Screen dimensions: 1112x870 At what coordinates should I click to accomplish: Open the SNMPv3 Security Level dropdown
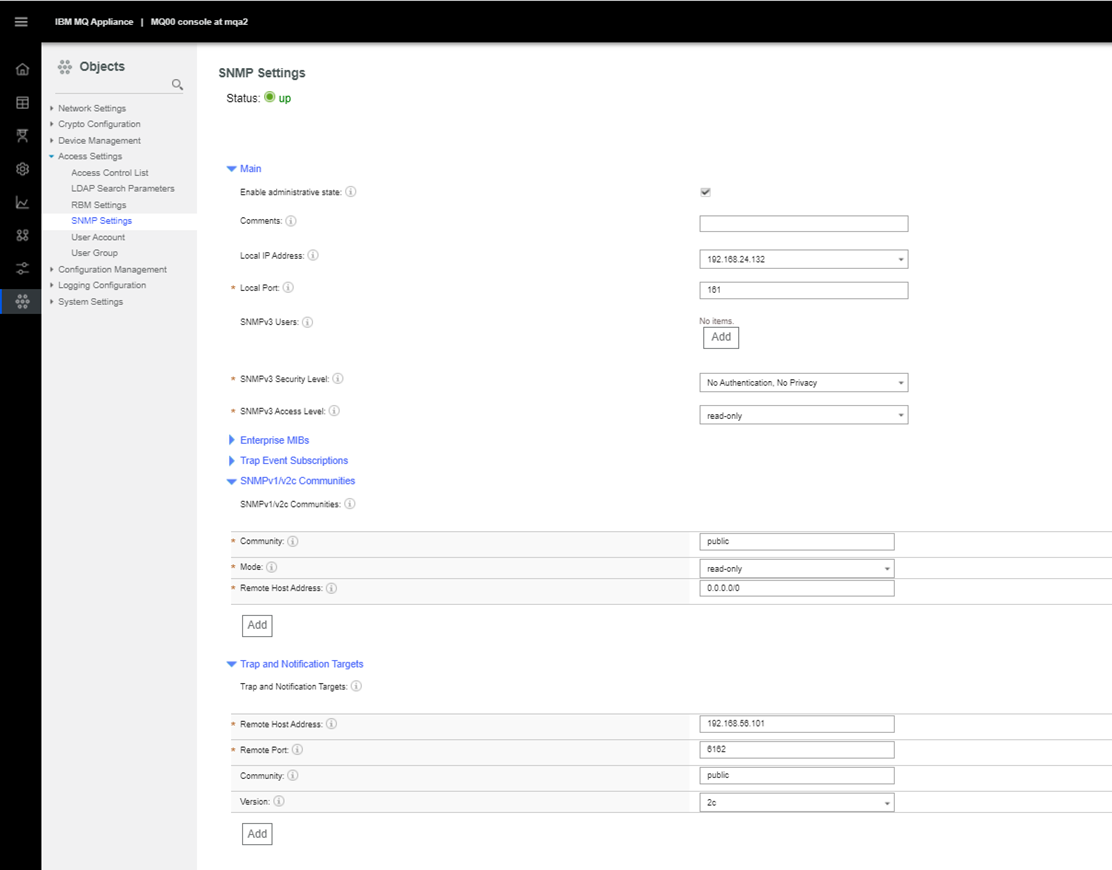(804, 383)
